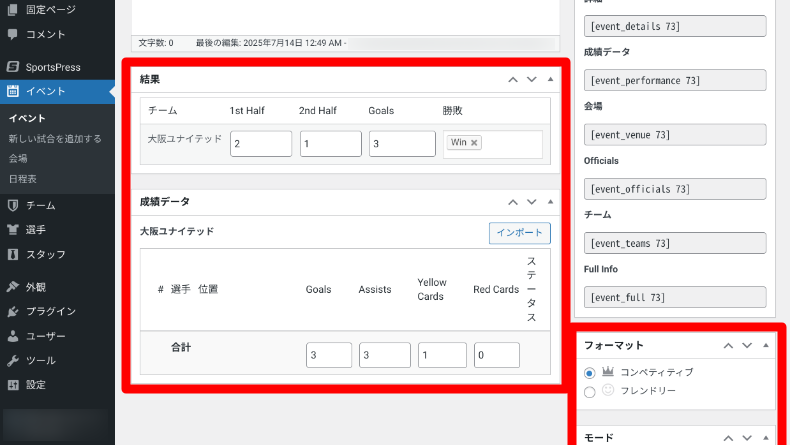Open 新しい試合を追加する submenu item
This screenshot has width=790, height=445.
click(x=55, y=139)
